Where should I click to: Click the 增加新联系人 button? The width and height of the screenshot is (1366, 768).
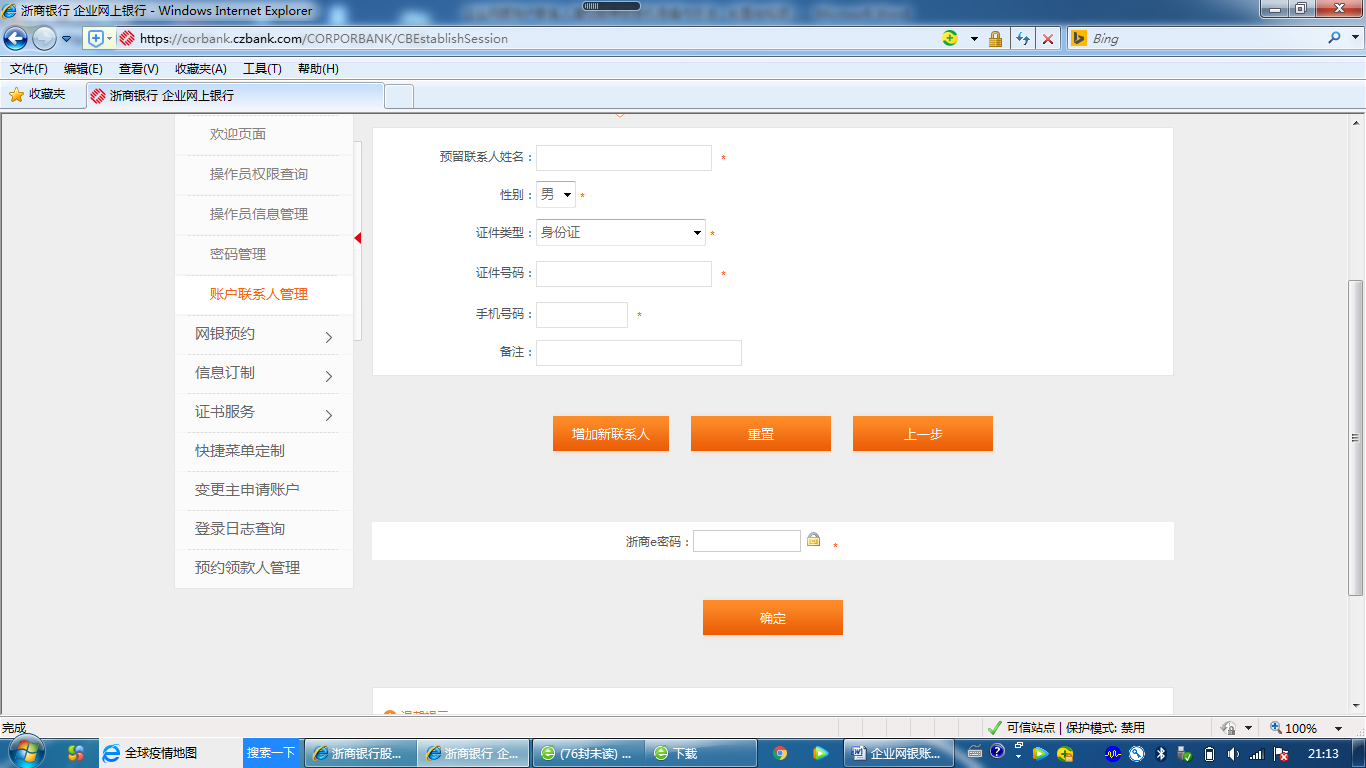point(611,434)
